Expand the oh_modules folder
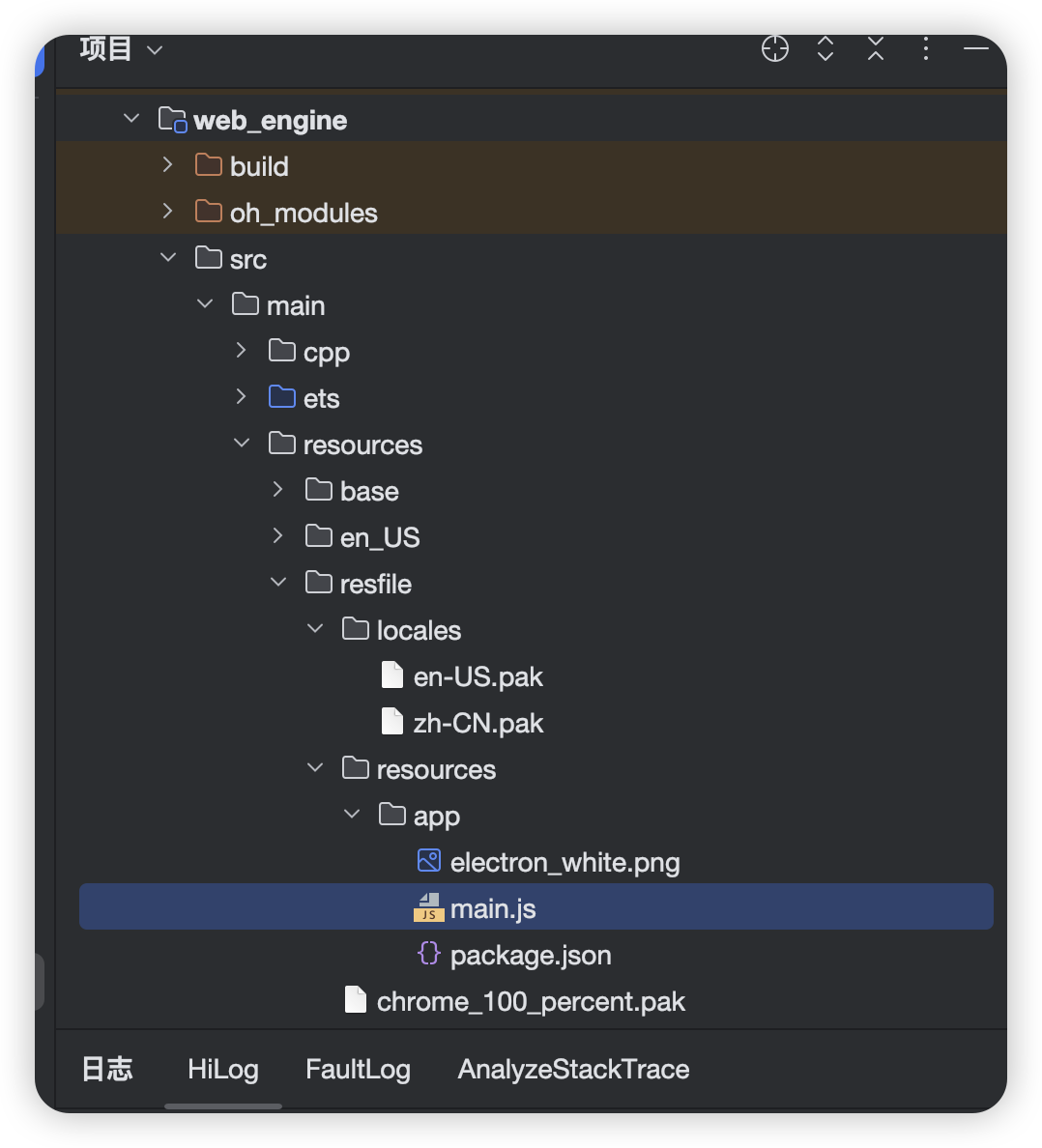1042x1148 pixels. click(x=168, y=212)
